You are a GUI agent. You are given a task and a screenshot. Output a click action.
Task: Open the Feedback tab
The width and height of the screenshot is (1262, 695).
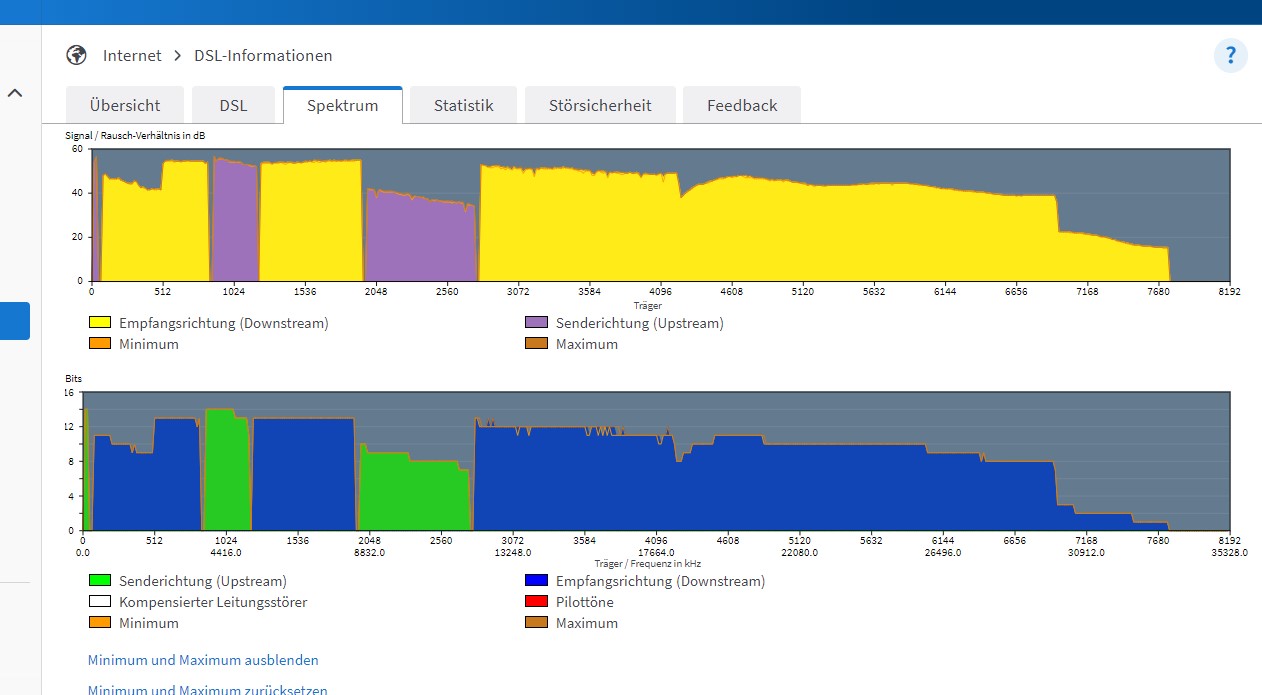pyautogui.click(x=742, y=105)
